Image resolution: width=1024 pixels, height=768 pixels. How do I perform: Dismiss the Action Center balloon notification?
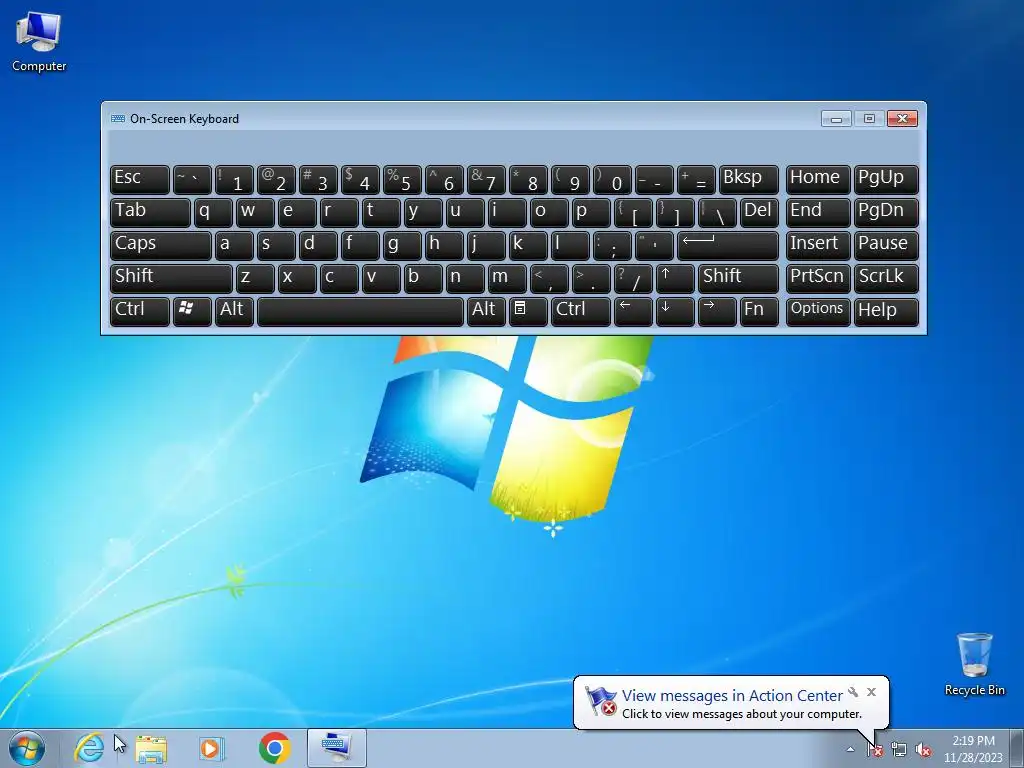click(871, 692)
